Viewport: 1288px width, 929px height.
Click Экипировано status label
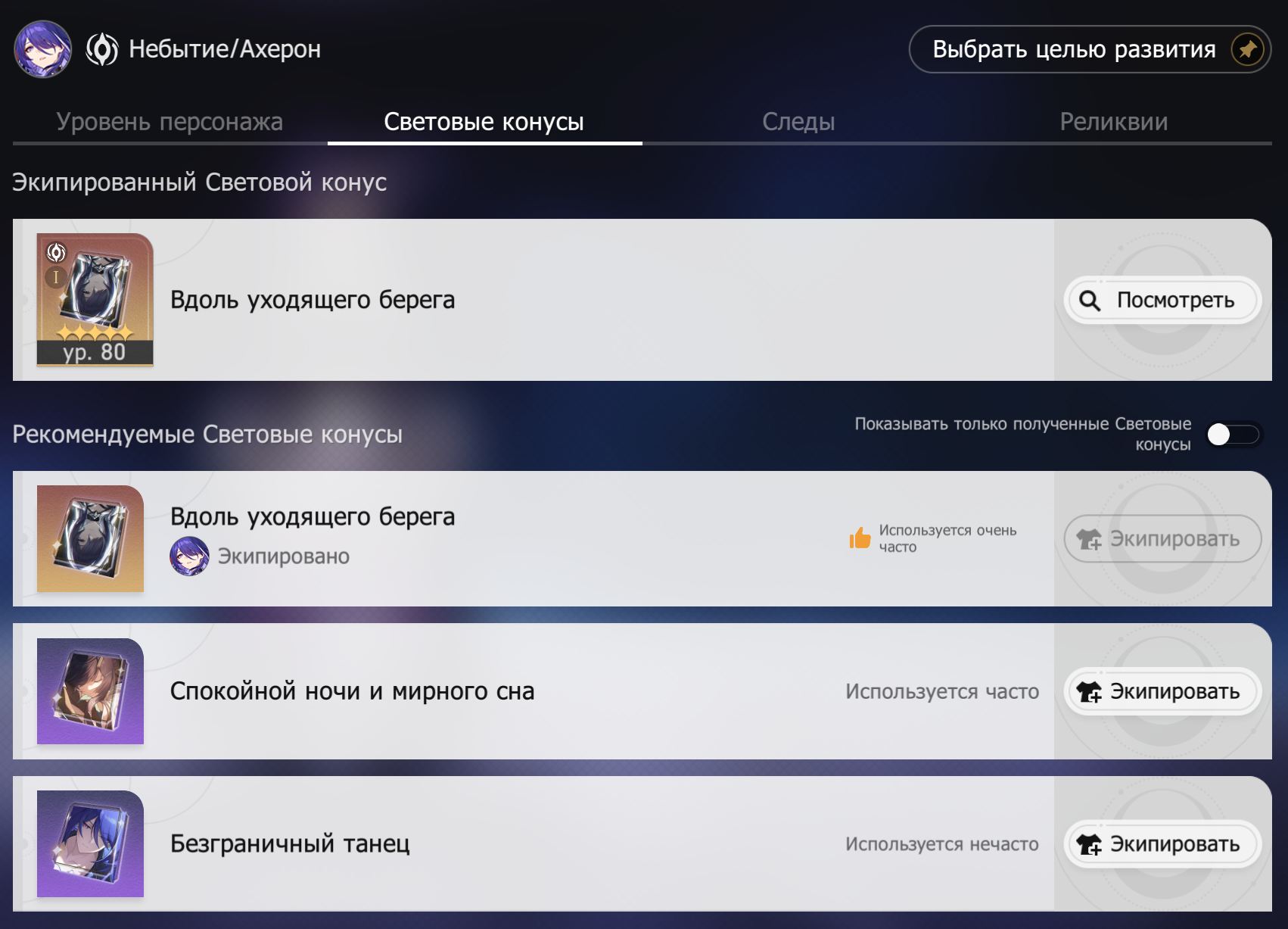click(x=284, y=556)
